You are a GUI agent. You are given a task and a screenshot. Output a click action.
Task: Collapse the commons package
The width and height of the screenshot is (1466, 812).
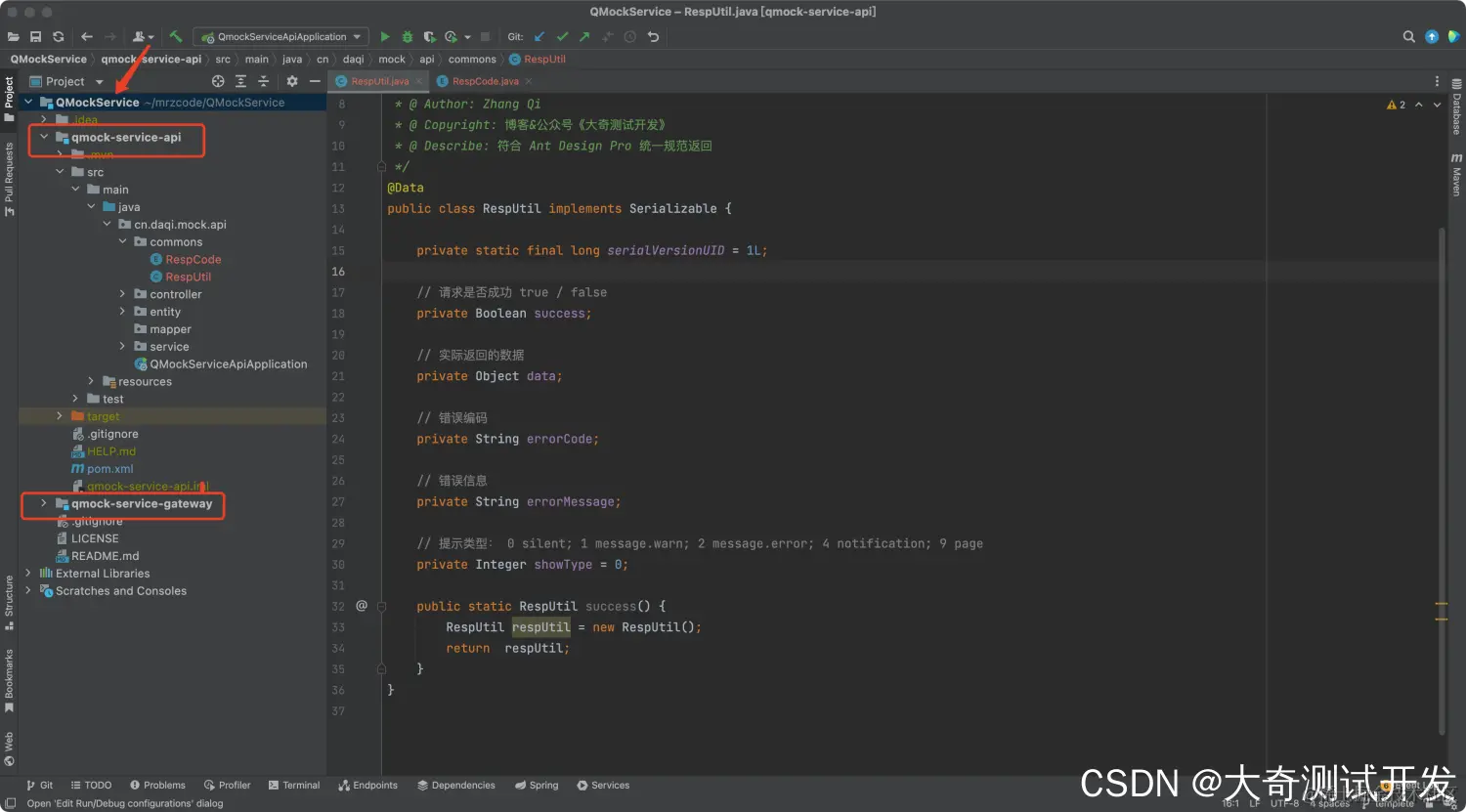click(x=122, y=241)
